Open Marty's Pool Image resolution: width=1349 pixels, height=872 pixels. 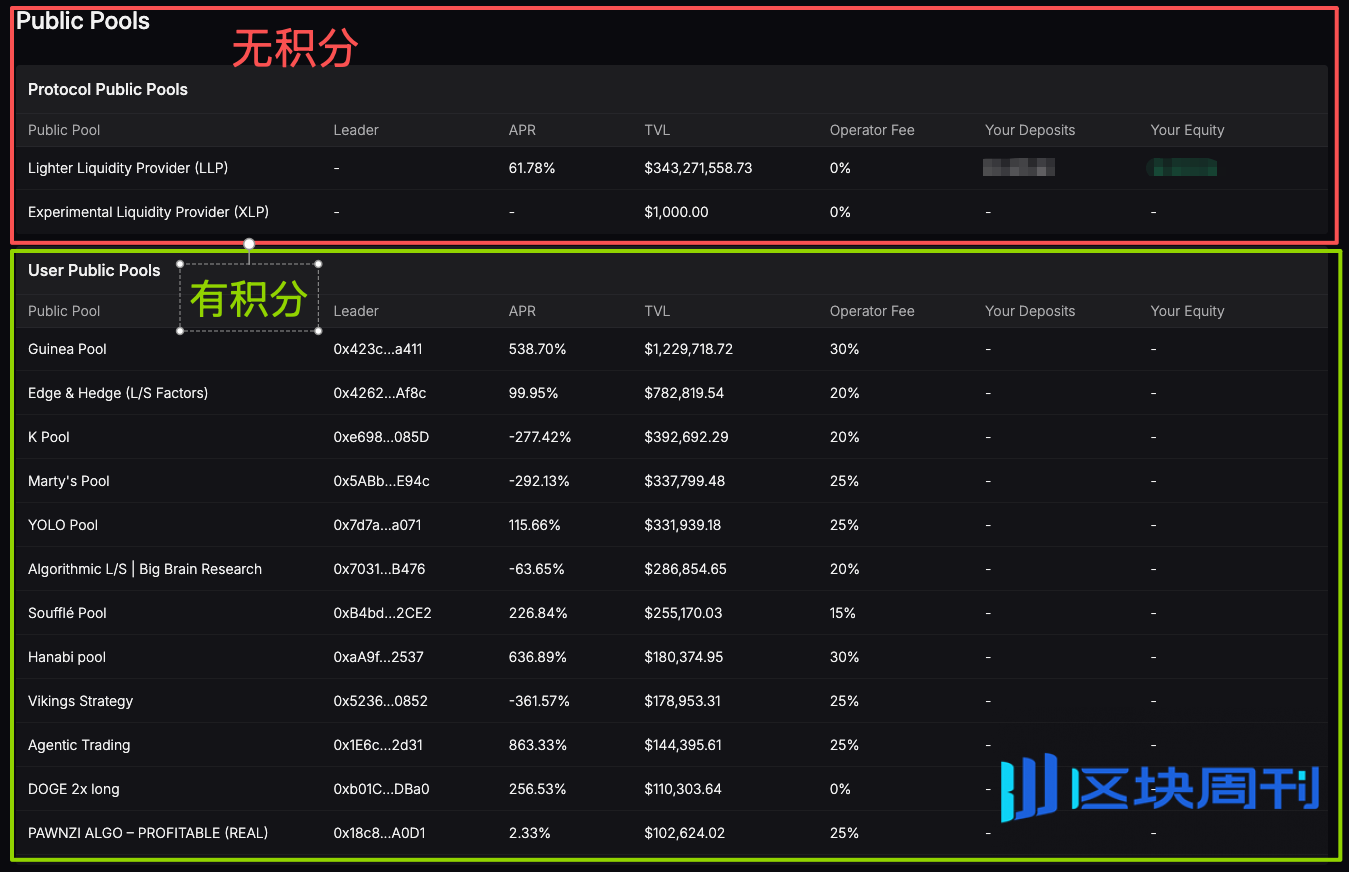[68, 481]
